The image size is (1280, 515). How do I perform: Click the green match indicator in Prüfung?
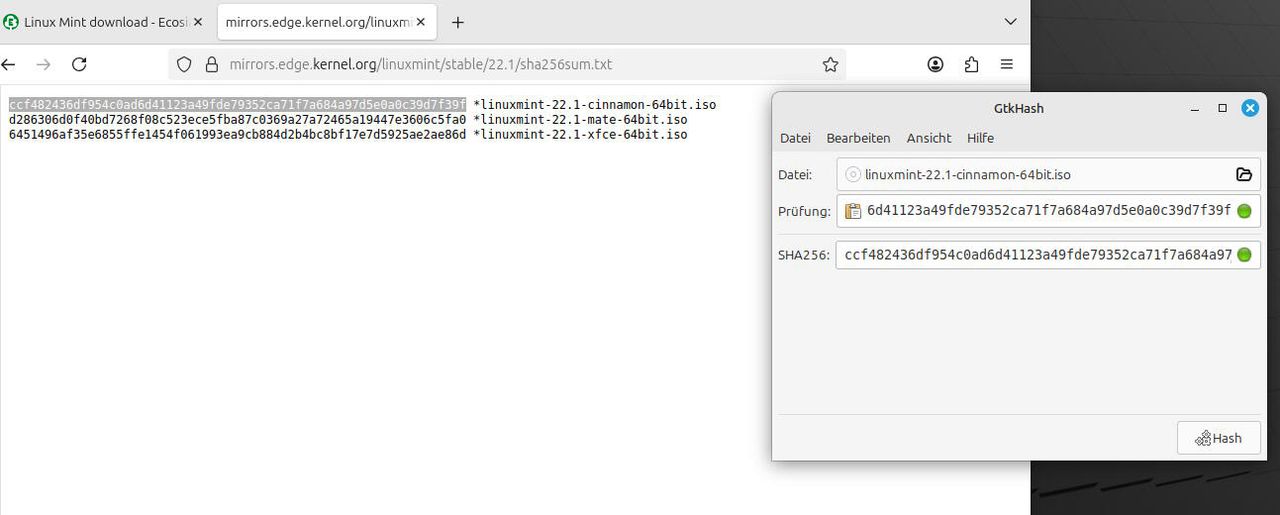coord(1244,211)
